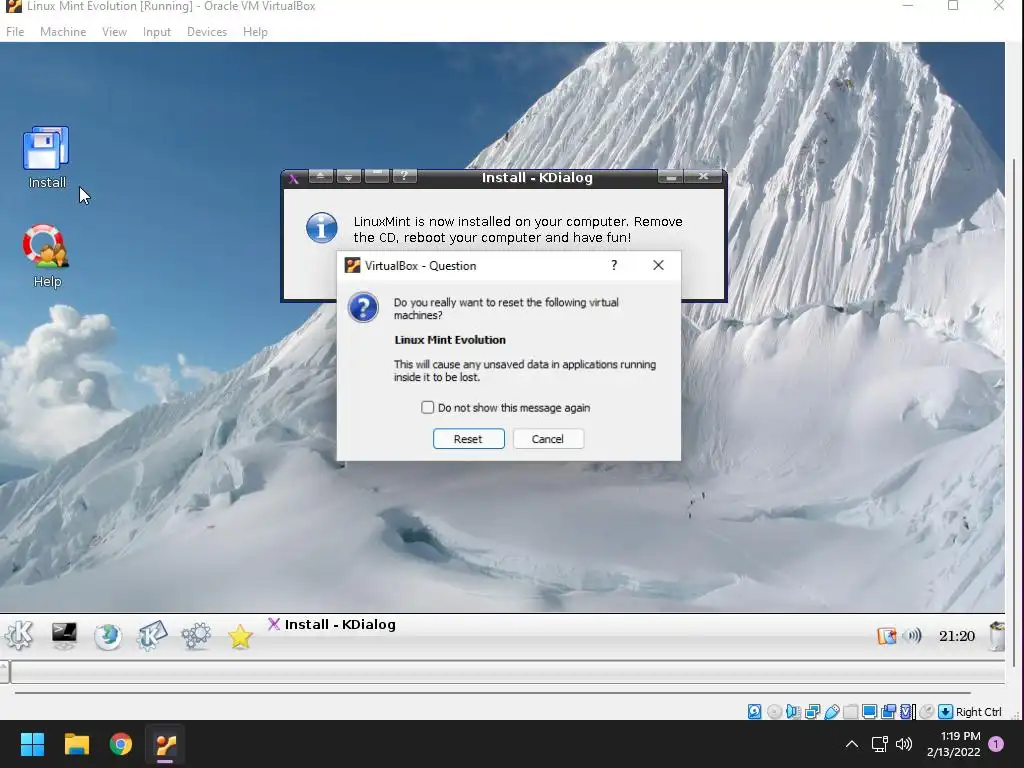Image resolution: width=1024 pixels, height=768 pixels.
Task: Enable Do not show this message again
Action: click(x=427, y=408)
